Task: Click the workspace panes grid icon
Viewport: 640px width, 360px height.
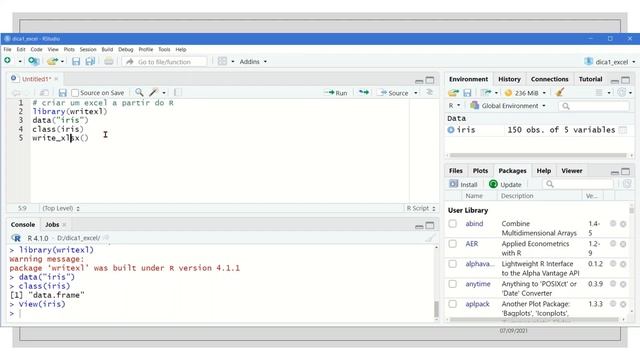Action: (x=222, y=61)
